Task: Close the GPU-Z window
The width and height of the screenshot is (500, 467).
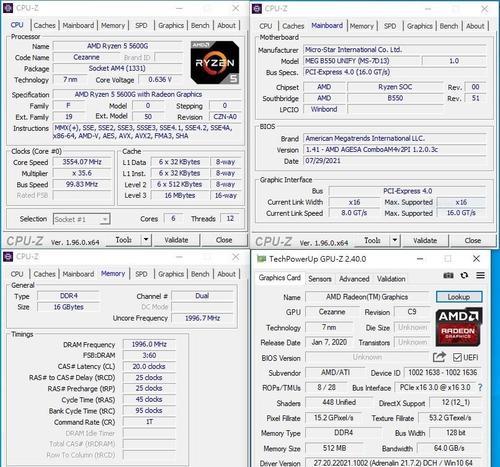Action: tap(477, 259)
